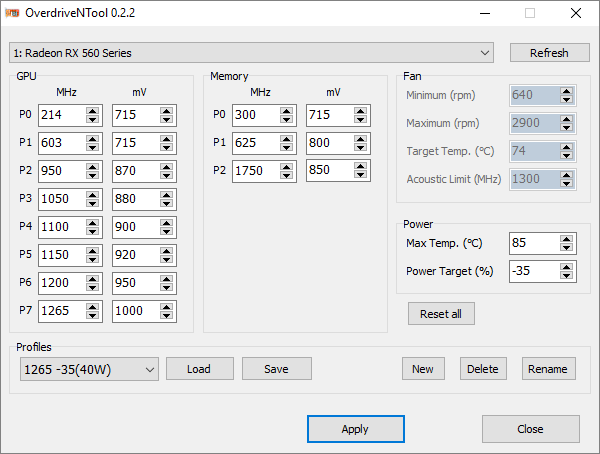Image resolution: width=600 pixels, height=454 pixels.
Task: Open the GPU selection dropdown
Action: tap(251, 53)
